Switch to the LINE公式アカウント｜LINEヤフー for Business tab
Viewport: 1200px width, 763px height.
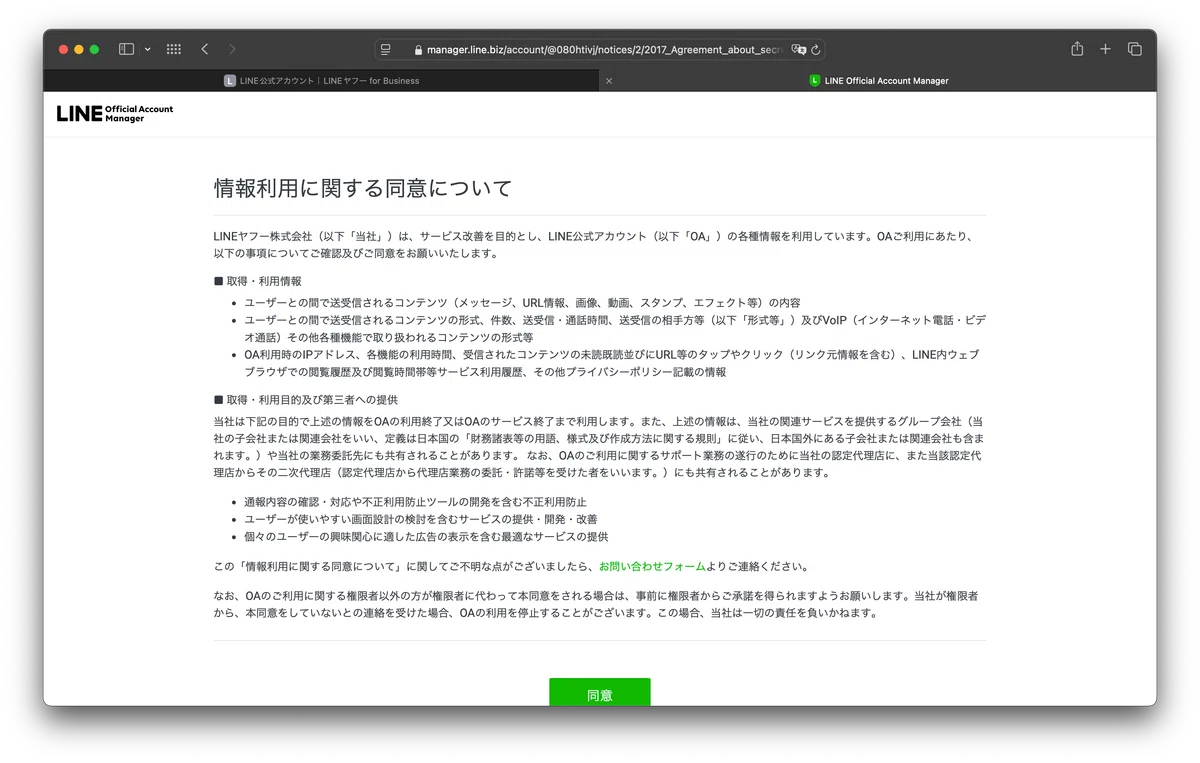click(321, 81)
